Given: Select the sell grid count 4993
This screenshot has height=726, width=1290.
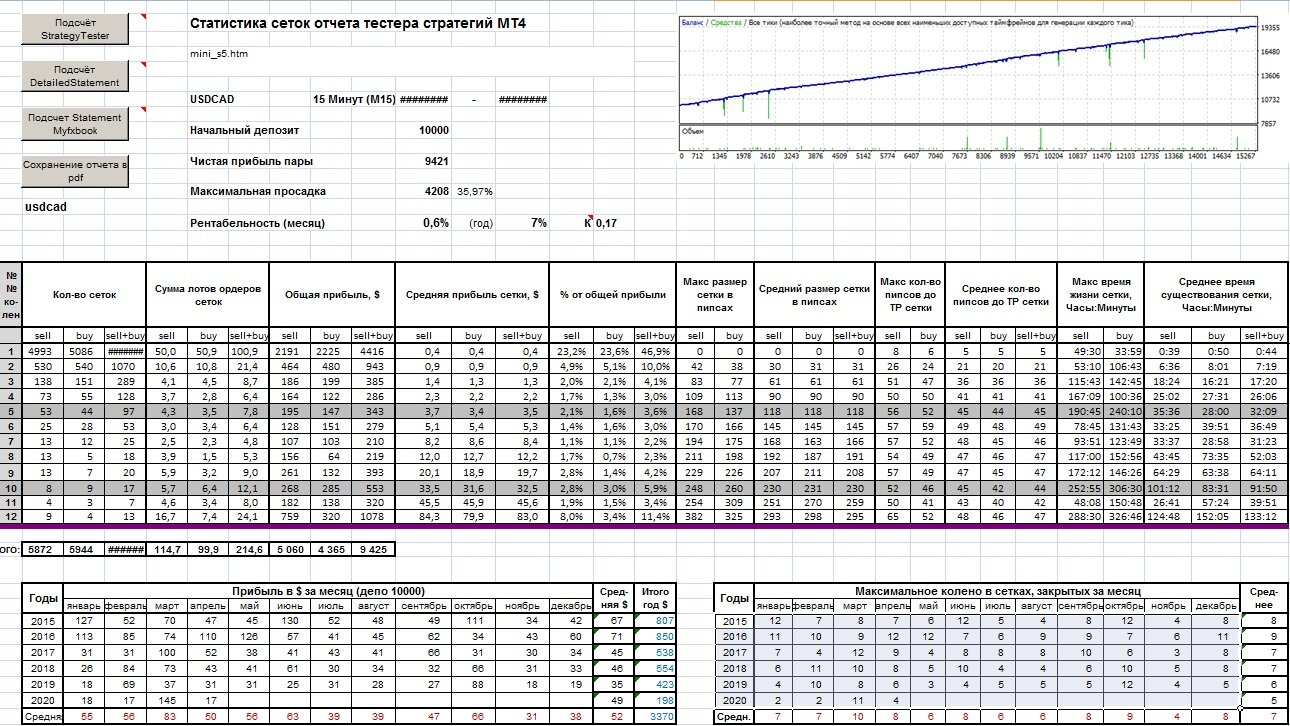Looking at the screenshot, I should coord(43,352).
